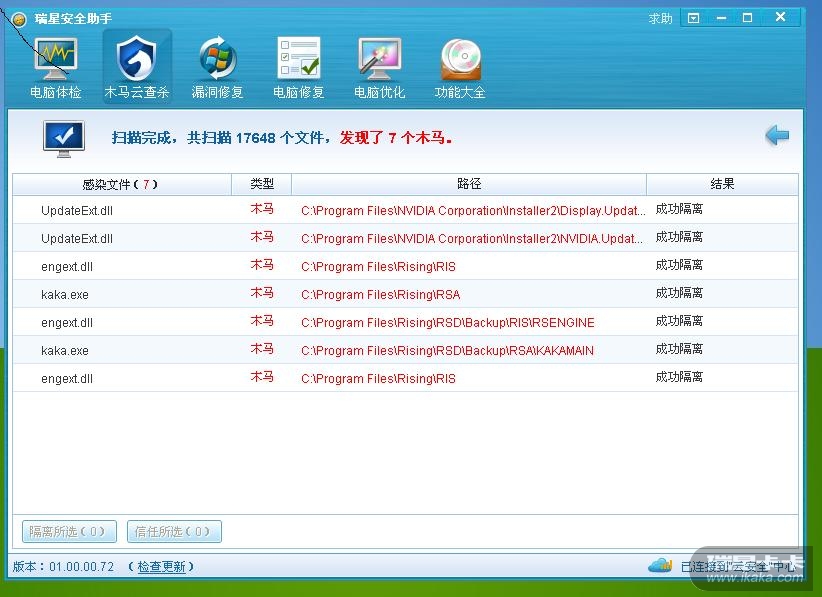The width and height of the screenshot is (822, 597).
Task: Select kaka.exe row with KAKAMAIN path
Action: [405, 350]
